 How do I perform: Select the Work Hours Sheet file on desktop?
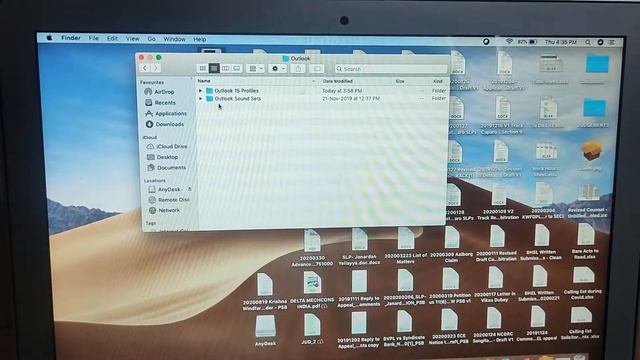[x=546, y=159]
